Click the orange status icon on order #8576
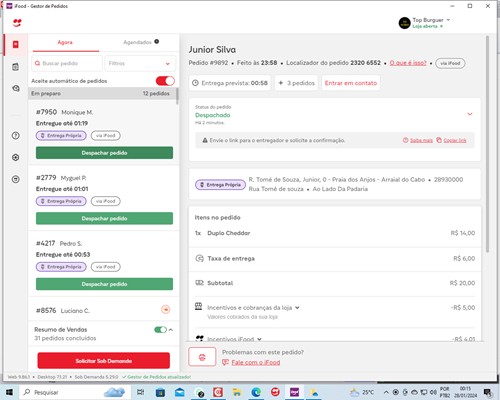Viewport: 500px width, 400px height. click(x=166, y=310)
